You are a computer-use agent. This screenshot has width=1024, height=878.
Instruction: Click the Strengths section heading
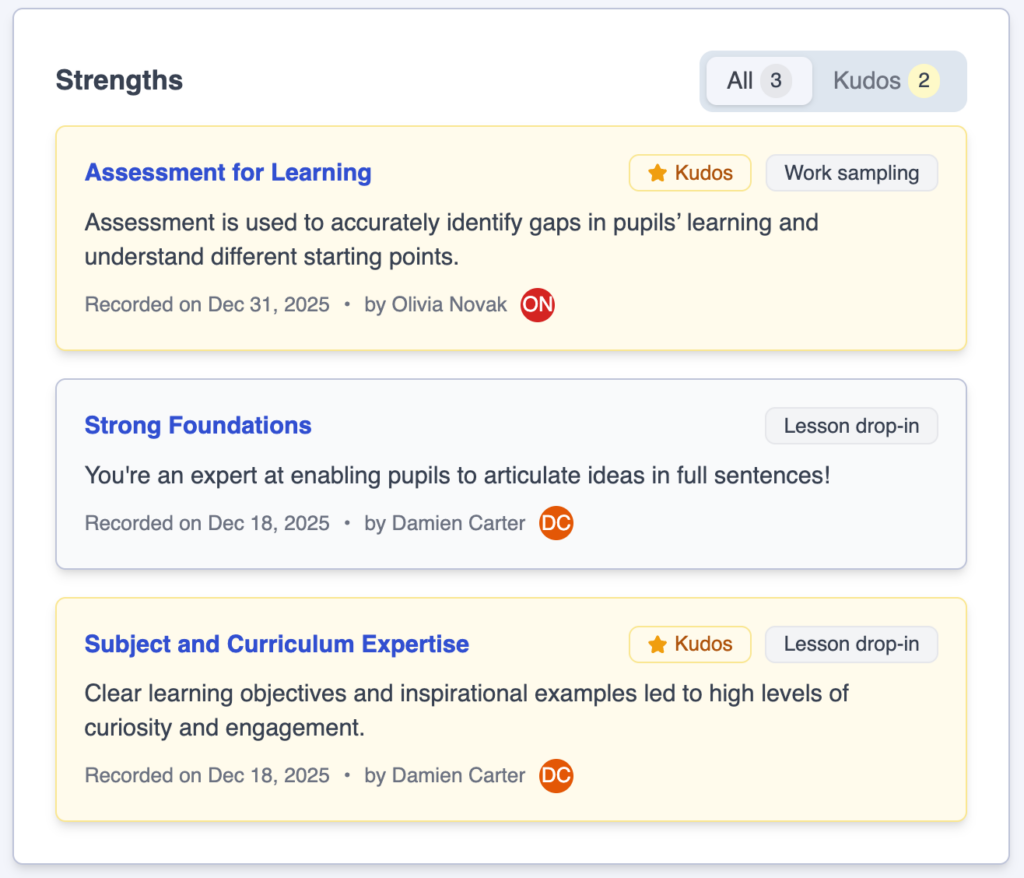click(x=119, y=81)
